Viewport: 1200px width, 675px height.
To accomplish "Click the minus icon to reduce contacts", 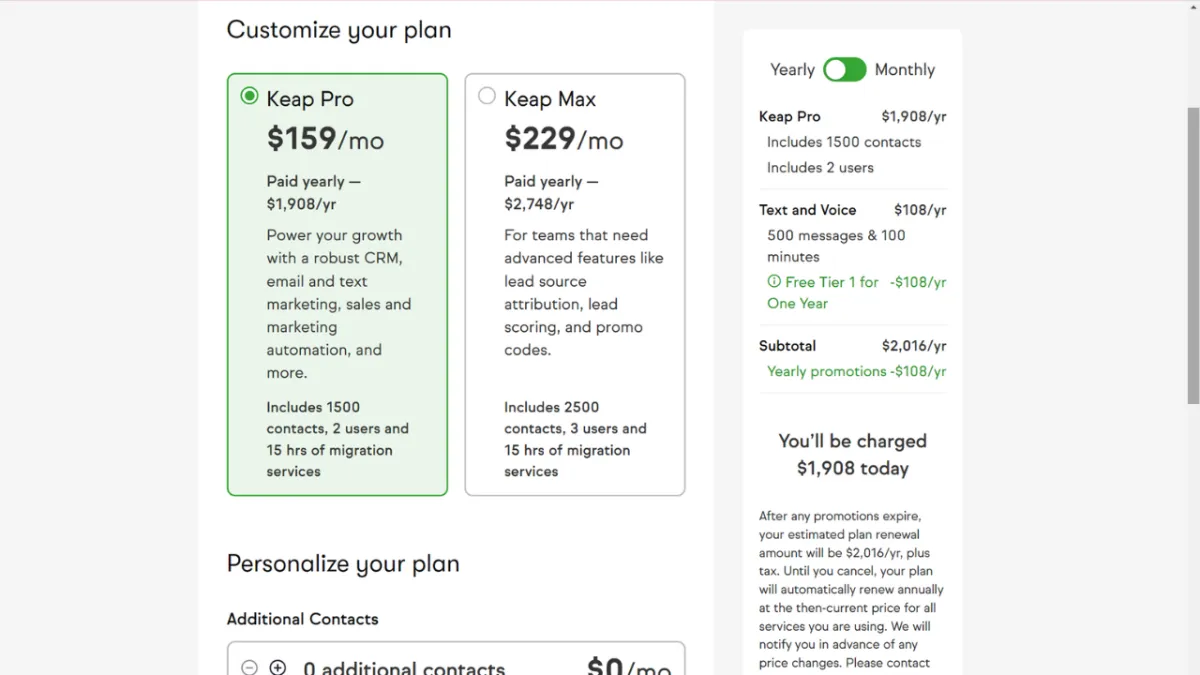I will click(250, 667).
